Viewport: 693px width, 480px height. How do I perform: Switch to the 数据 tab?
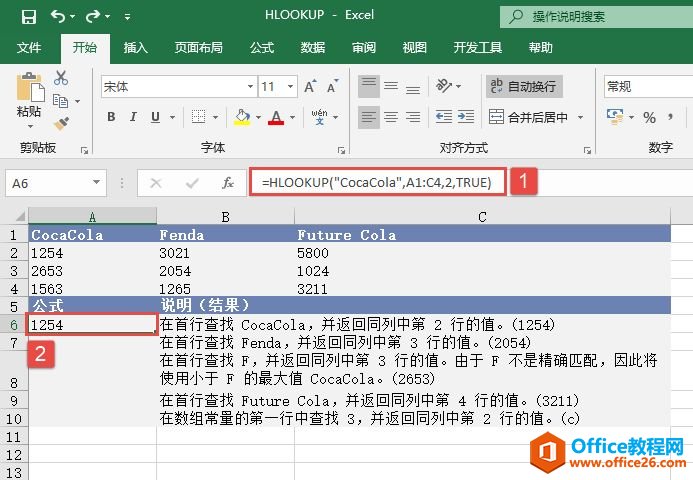point(313,48)
